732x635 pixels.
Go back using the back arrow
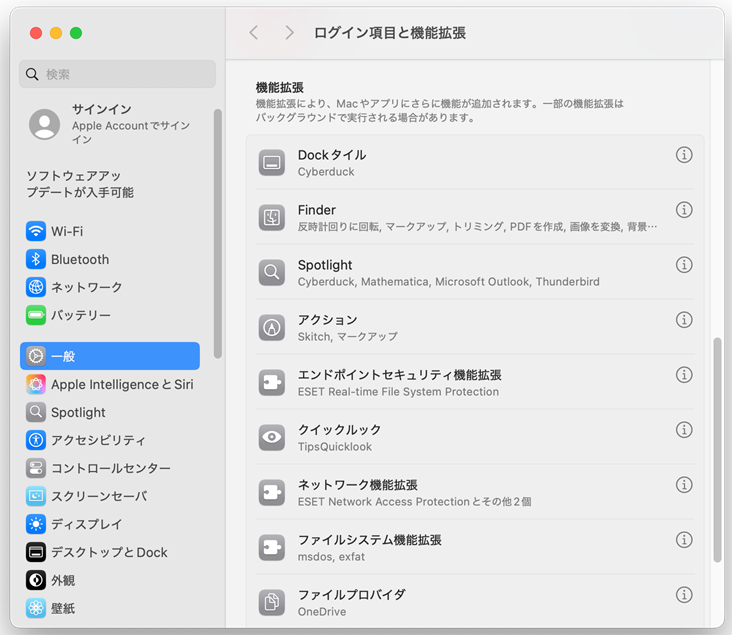click(254, 33)
